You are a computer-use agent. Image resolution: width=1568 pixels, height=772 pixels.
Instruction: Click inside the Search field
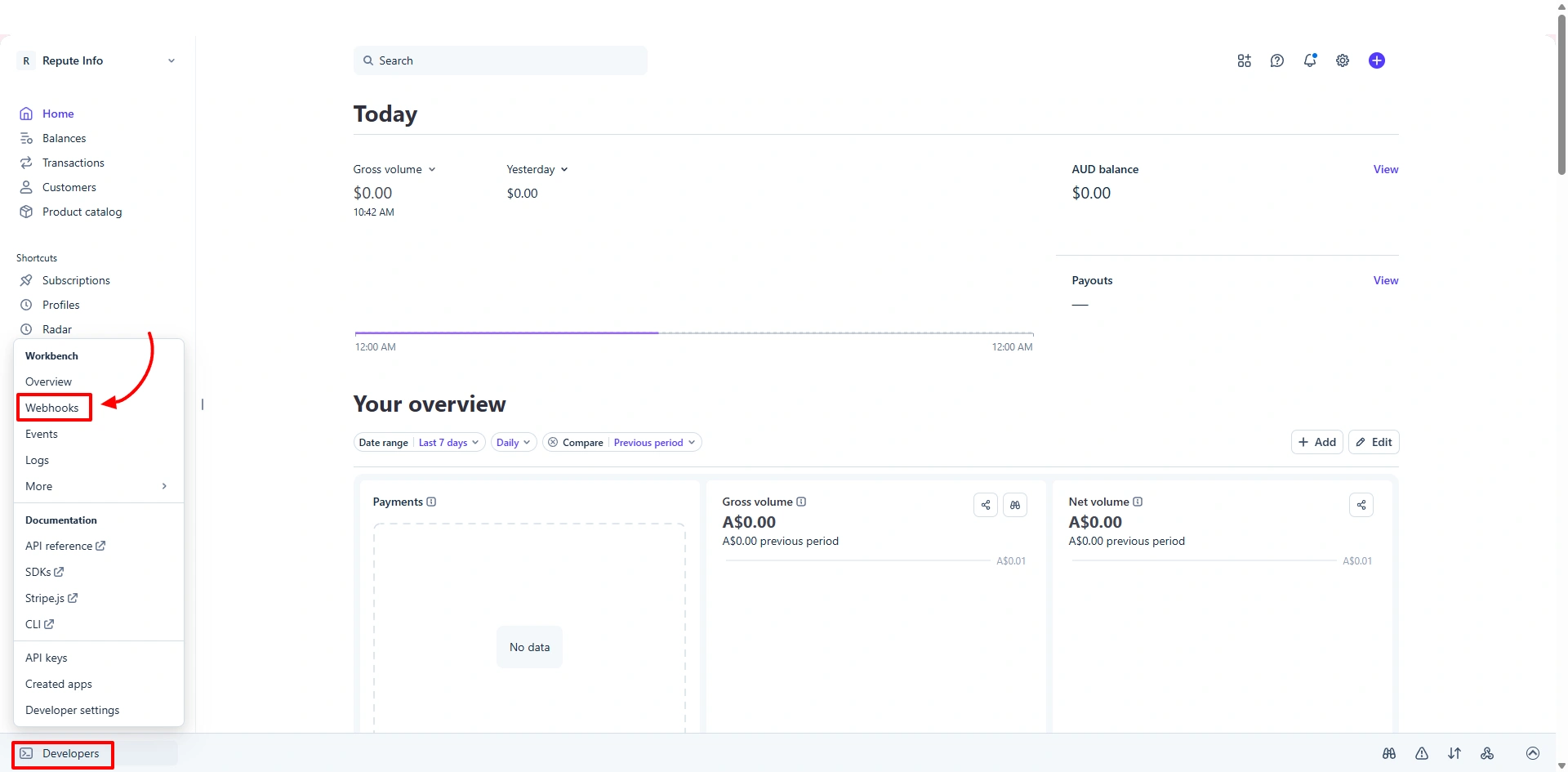tap(501, 60)
